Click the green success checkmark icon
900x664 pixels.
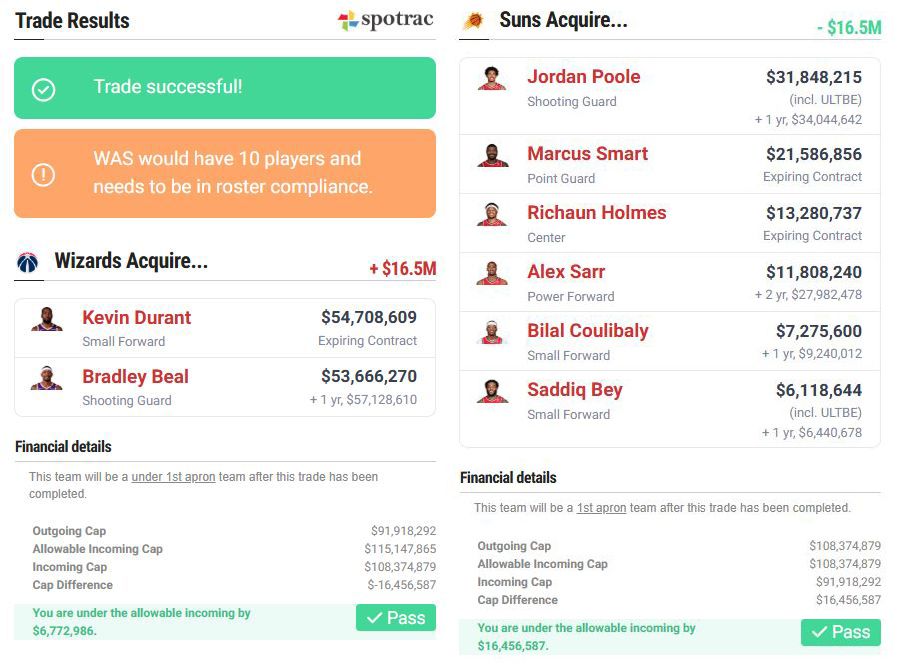pyautogui.click(x=43, y=88)
